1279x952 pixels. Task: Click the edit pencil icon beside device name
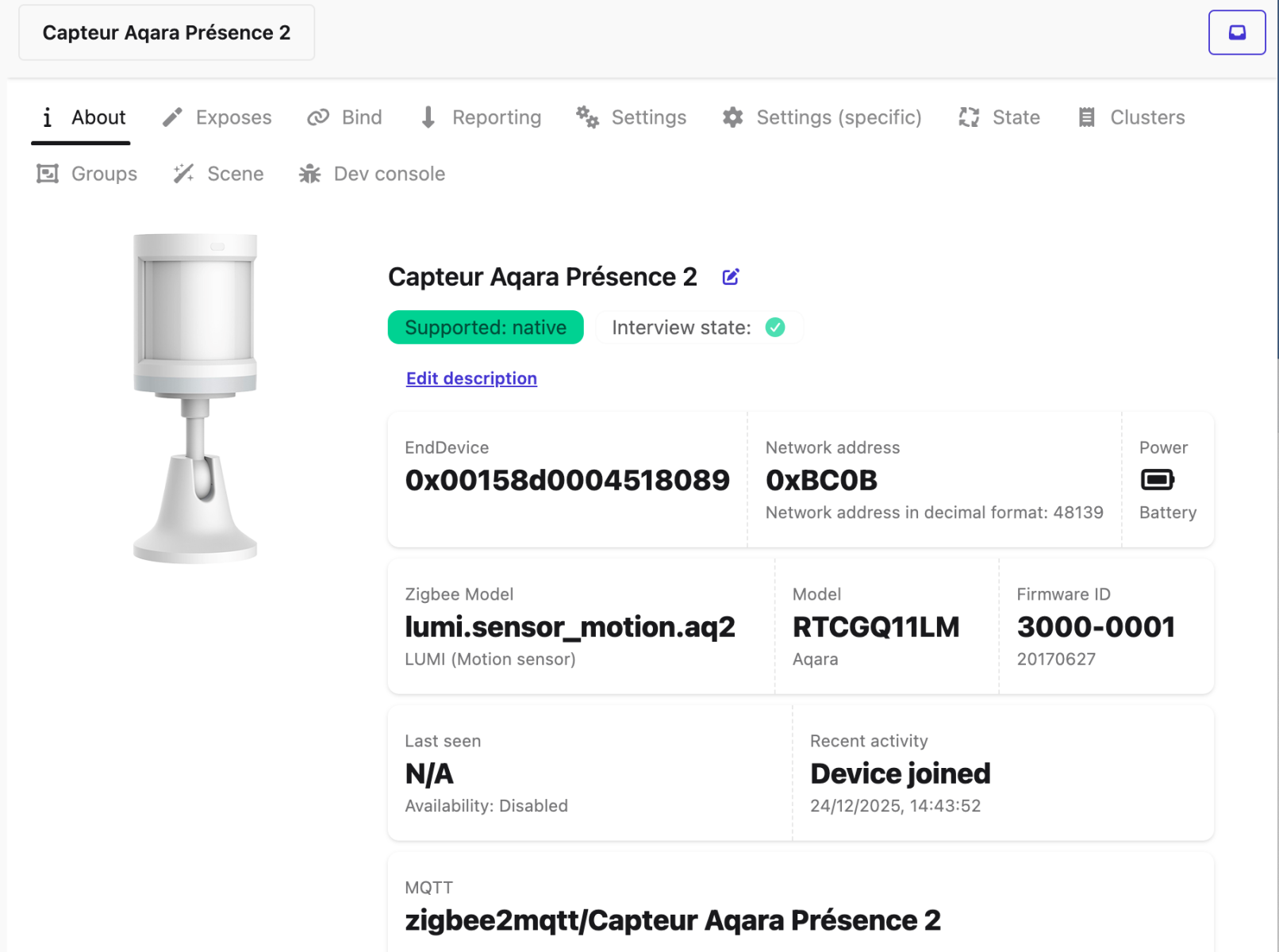[731, 277]
